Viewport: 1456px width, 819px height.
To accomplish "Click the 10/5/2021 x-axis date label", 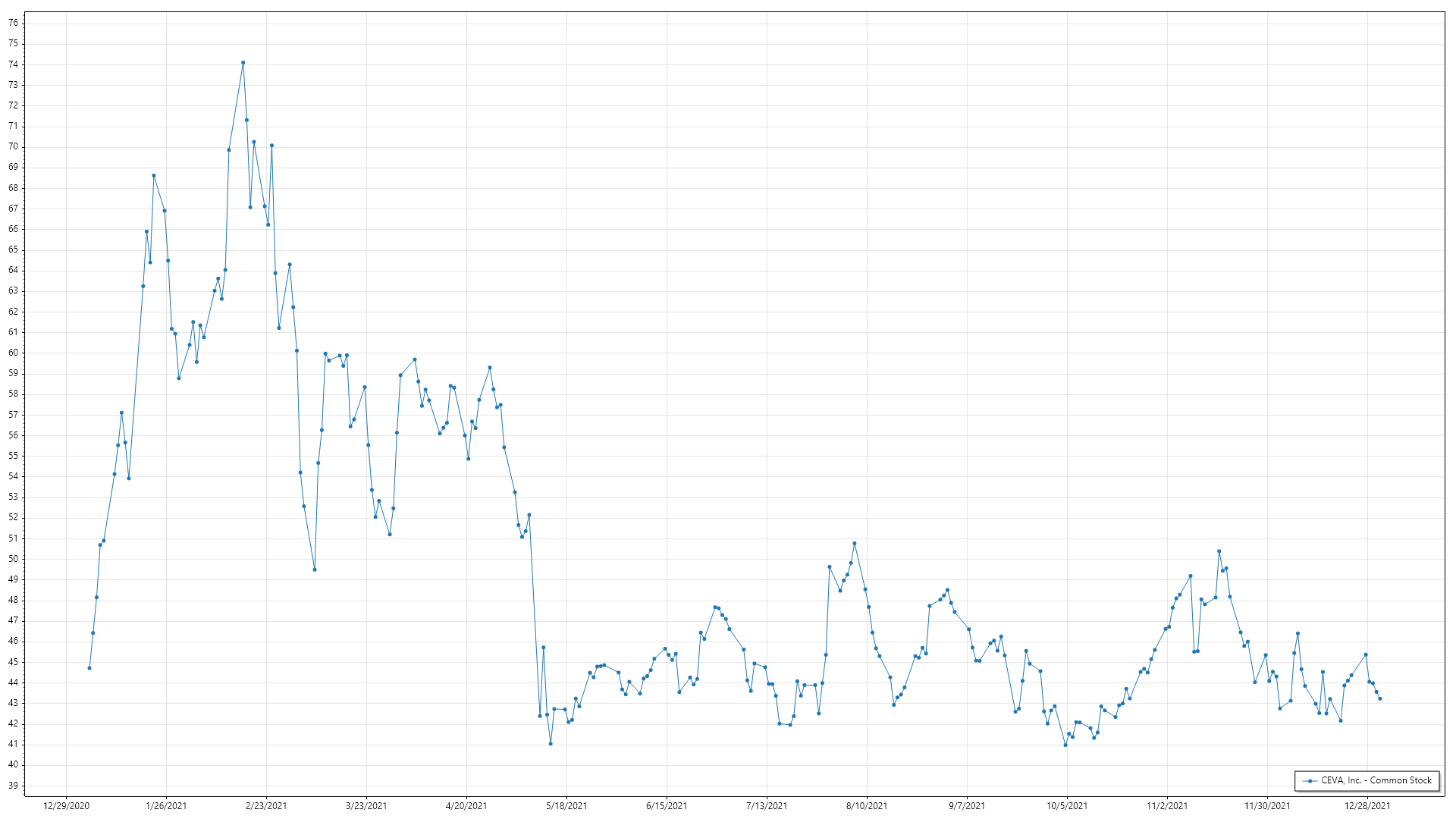I will pyautogui.click(x=1067, y=806).
